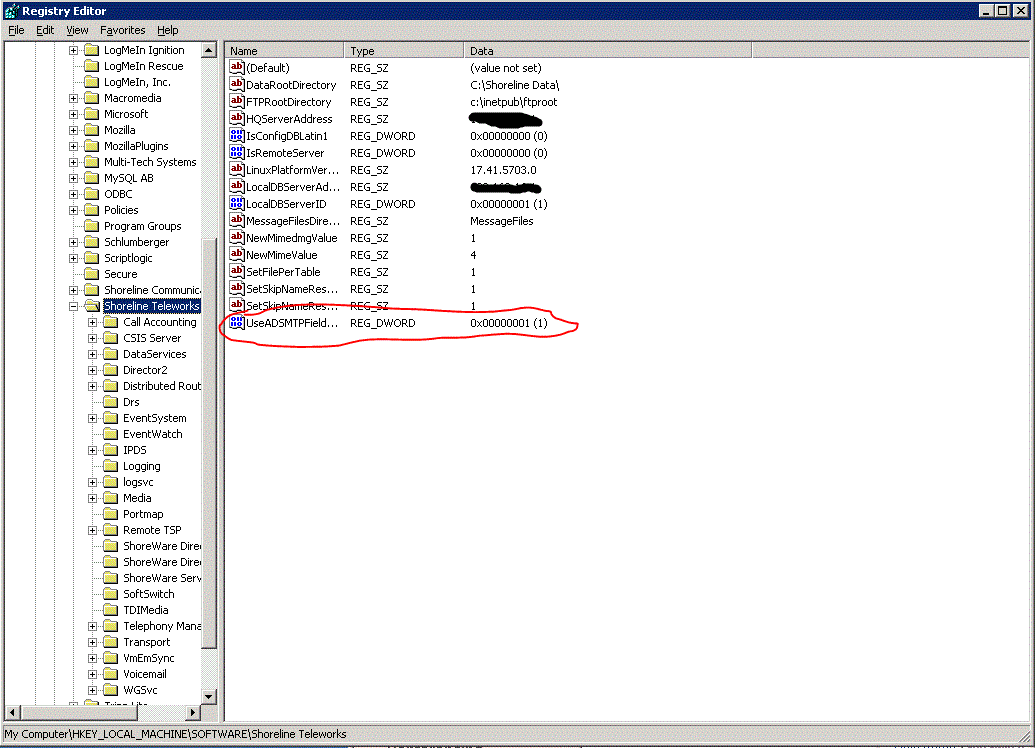This screenshot has width=1035, height=748.
Task: Click the SetFilePerTable string icon
Action: click(236, 271)
